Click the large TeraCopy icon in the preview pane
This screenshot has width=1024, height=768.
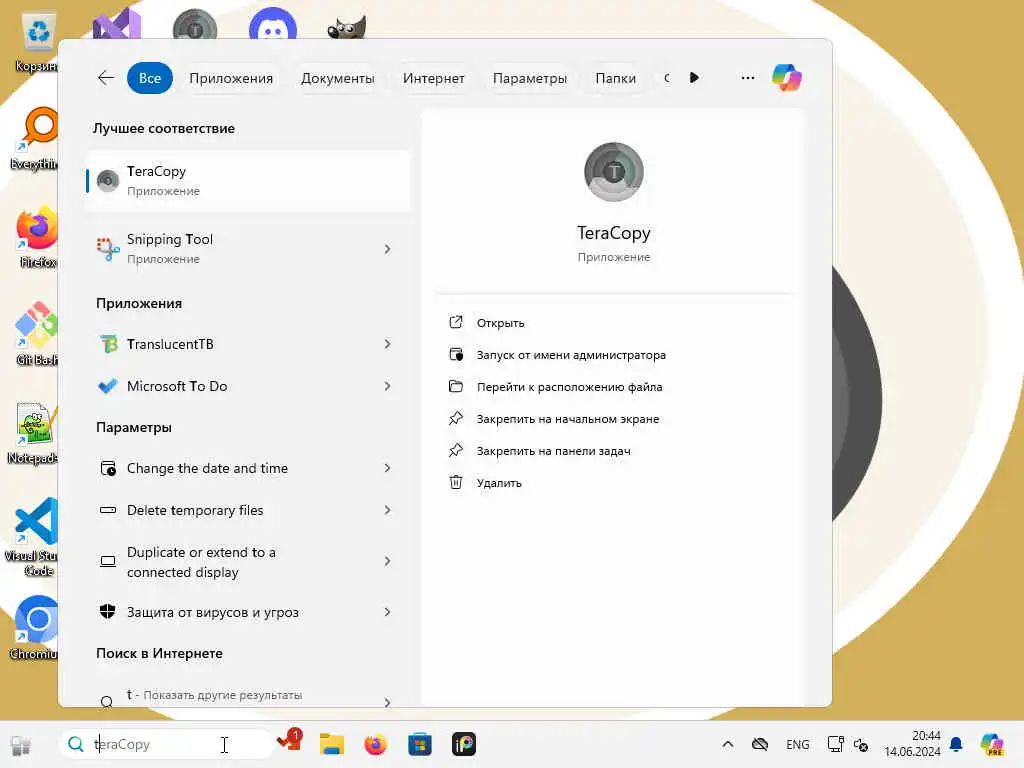[613, 172]
